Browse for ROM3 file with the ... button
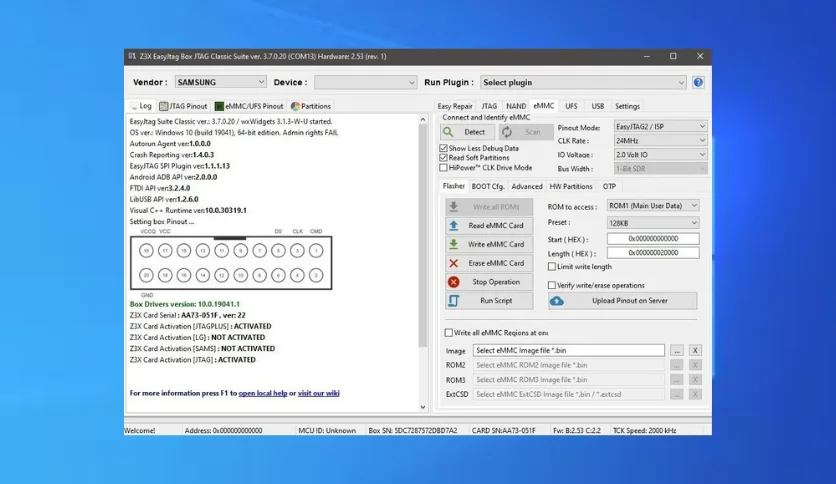 tap(677, 380)
